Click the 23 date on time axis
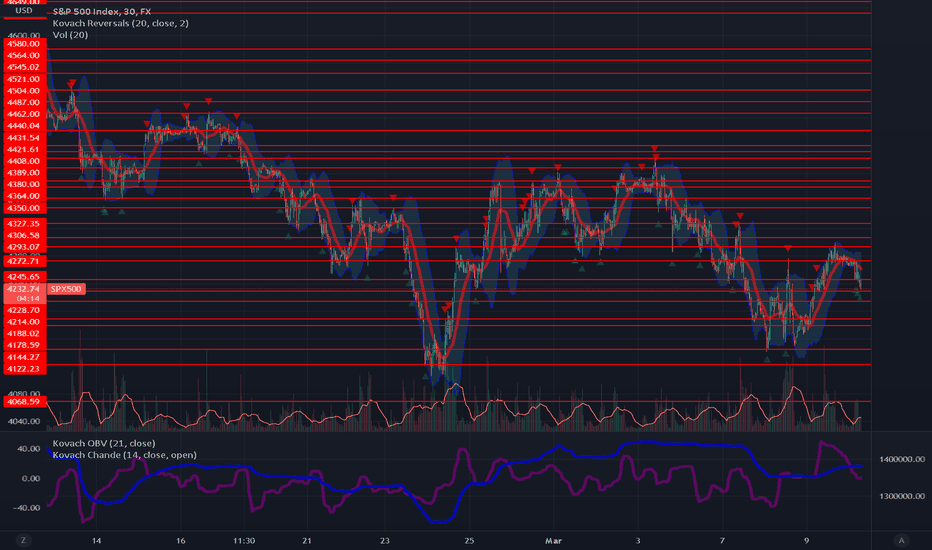This screenshot has height=550, width=932. click(385, 540)
